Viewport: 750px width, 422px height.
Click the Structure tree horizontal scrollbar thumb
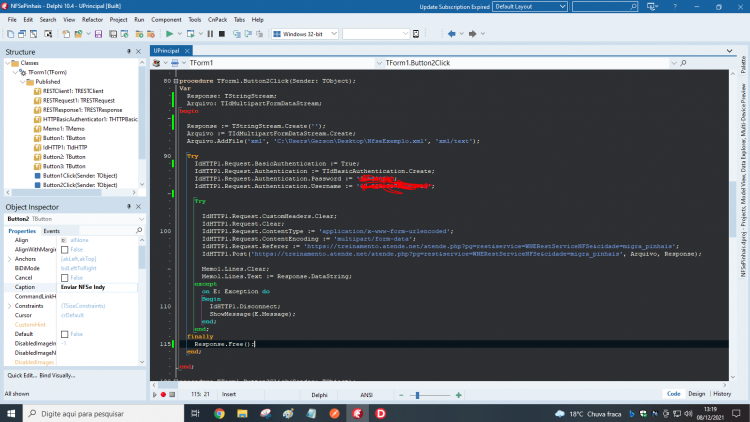click(56, 192)
